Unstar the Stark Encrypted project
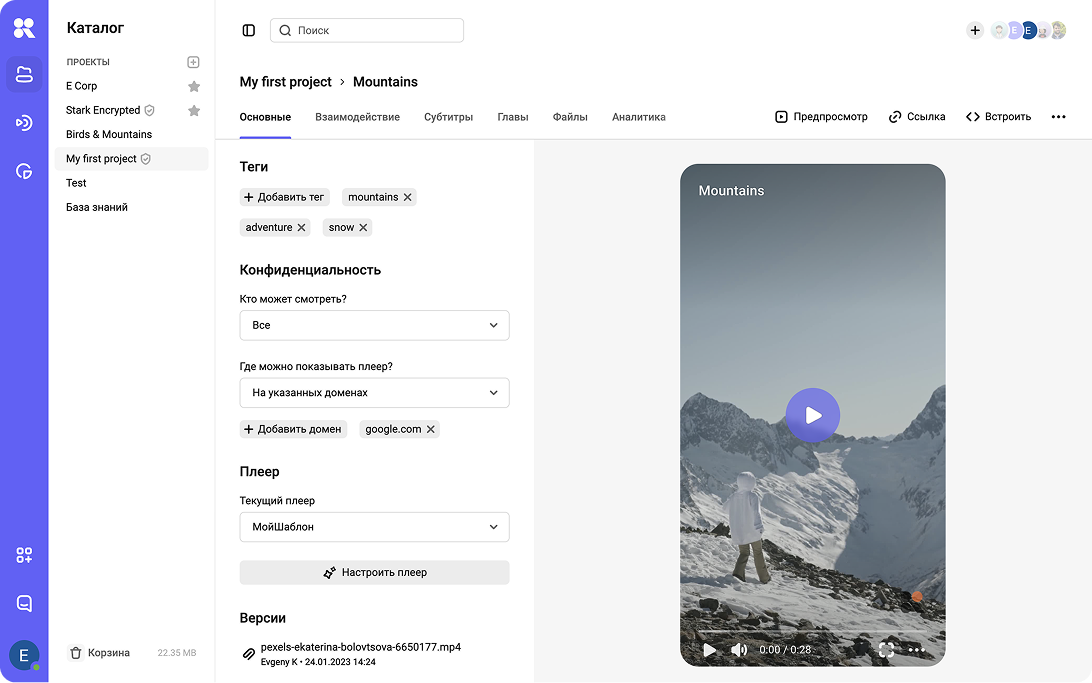The image size is (1092, 683). coord(194,111)
